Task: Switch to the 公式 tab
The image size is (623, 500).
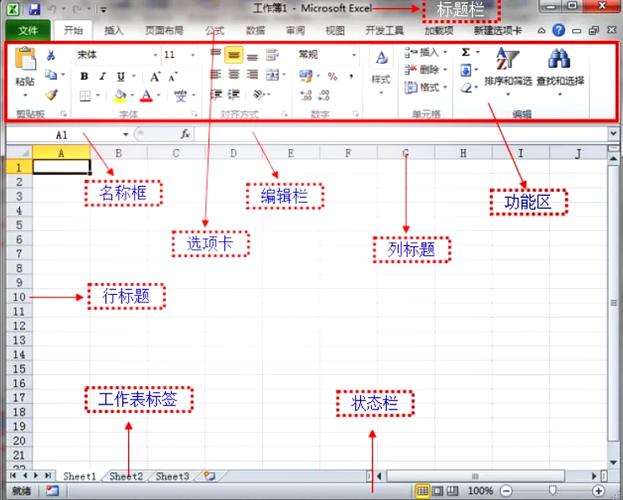Action: pos(215,31)
